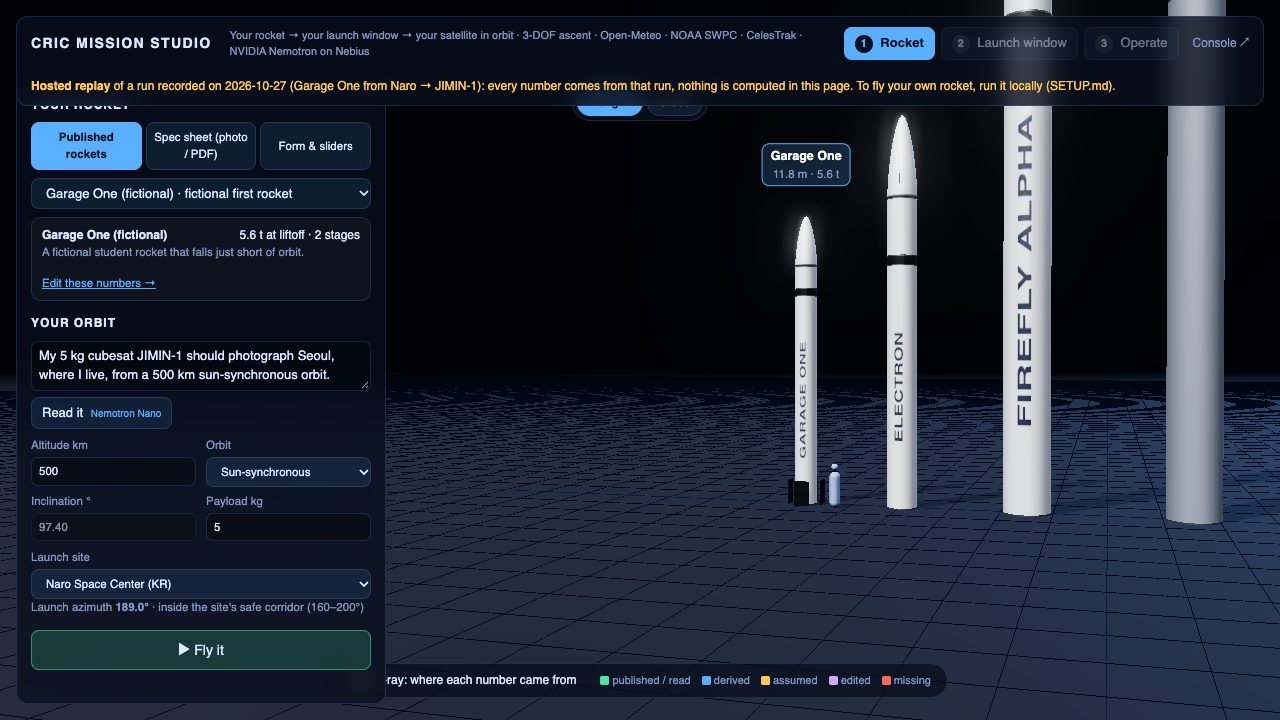Select the Electron rocket model
Image resolution: width=1280 pixels, height=720 pixels.
pos(901,312)
